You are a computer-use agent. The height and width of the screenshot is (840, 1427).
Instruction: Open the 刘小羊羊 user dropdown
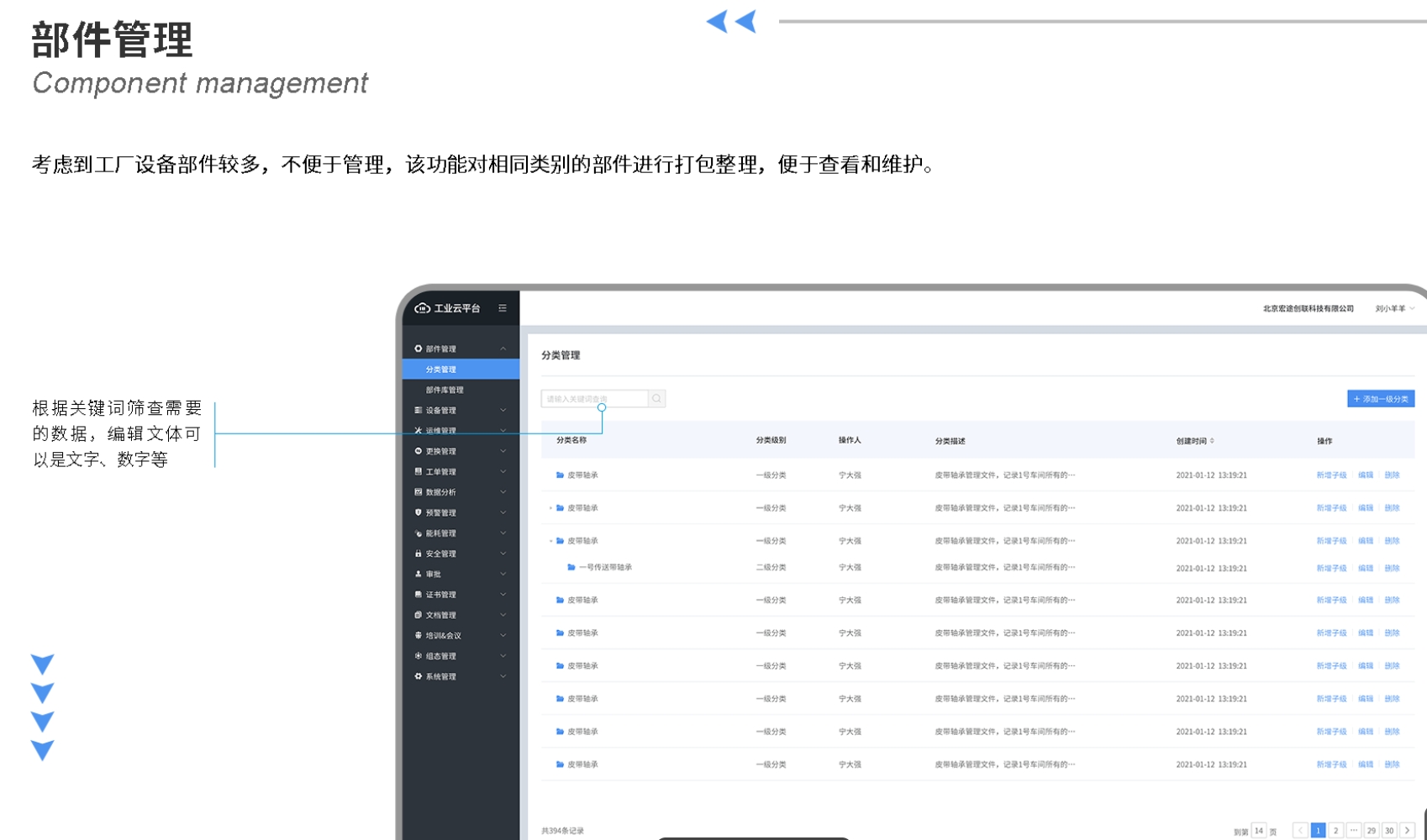click(x=1395, y=308)
